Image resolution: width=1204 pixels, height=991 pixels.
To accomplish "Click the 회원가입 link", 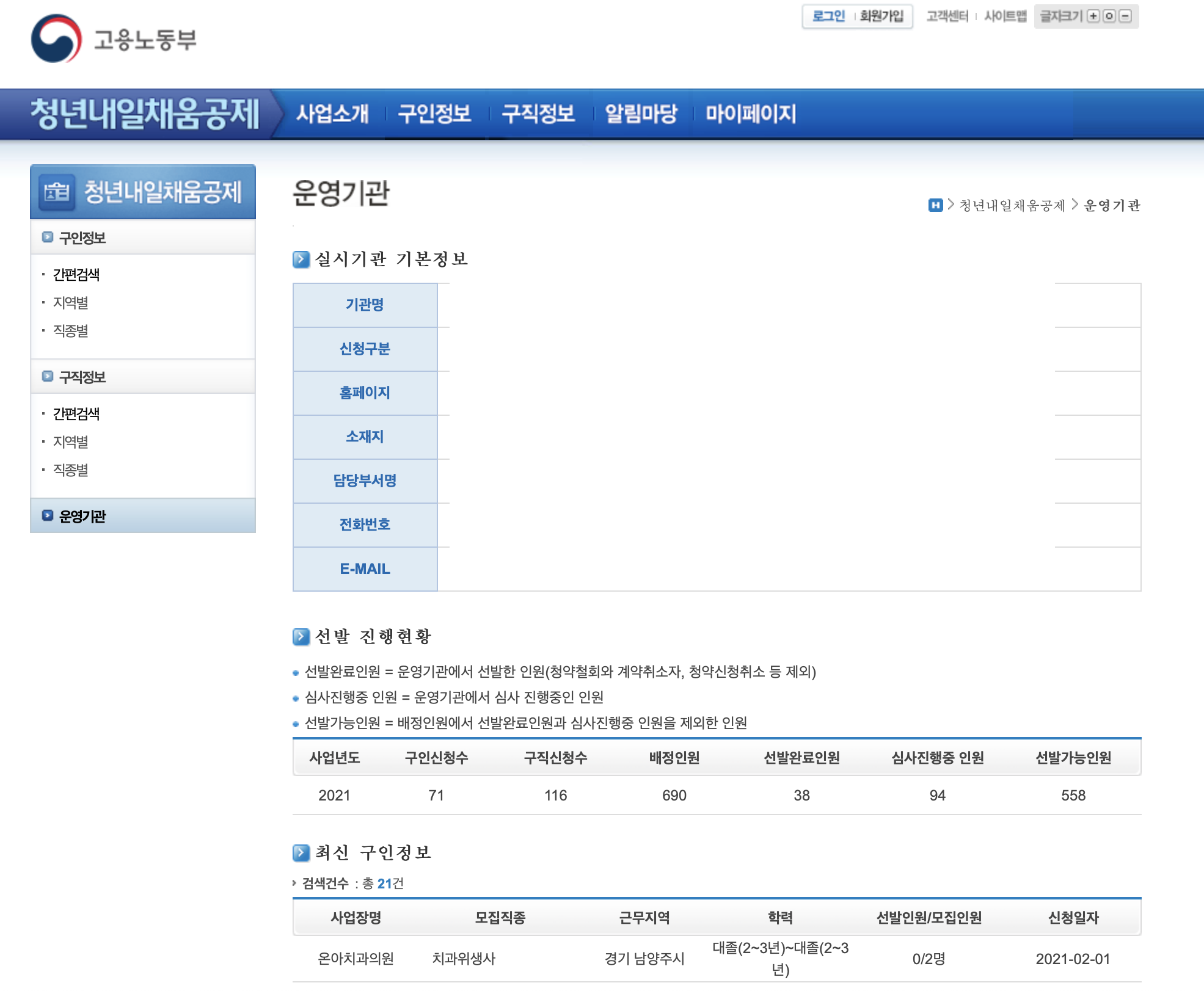I will click(x=881, y=16).
